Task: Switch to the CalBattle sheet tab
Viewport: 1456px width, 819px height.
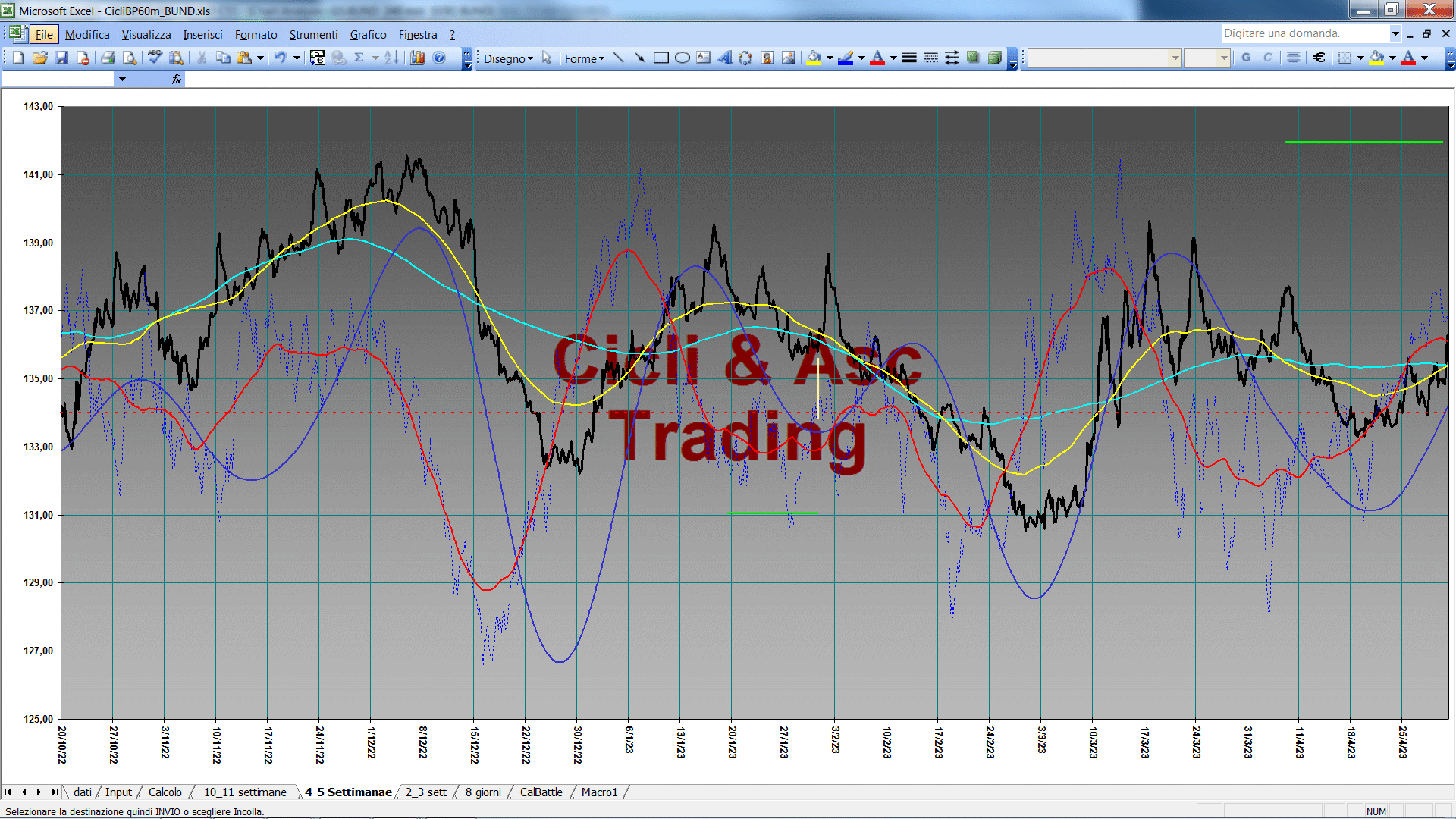Action: pos(541,792)
